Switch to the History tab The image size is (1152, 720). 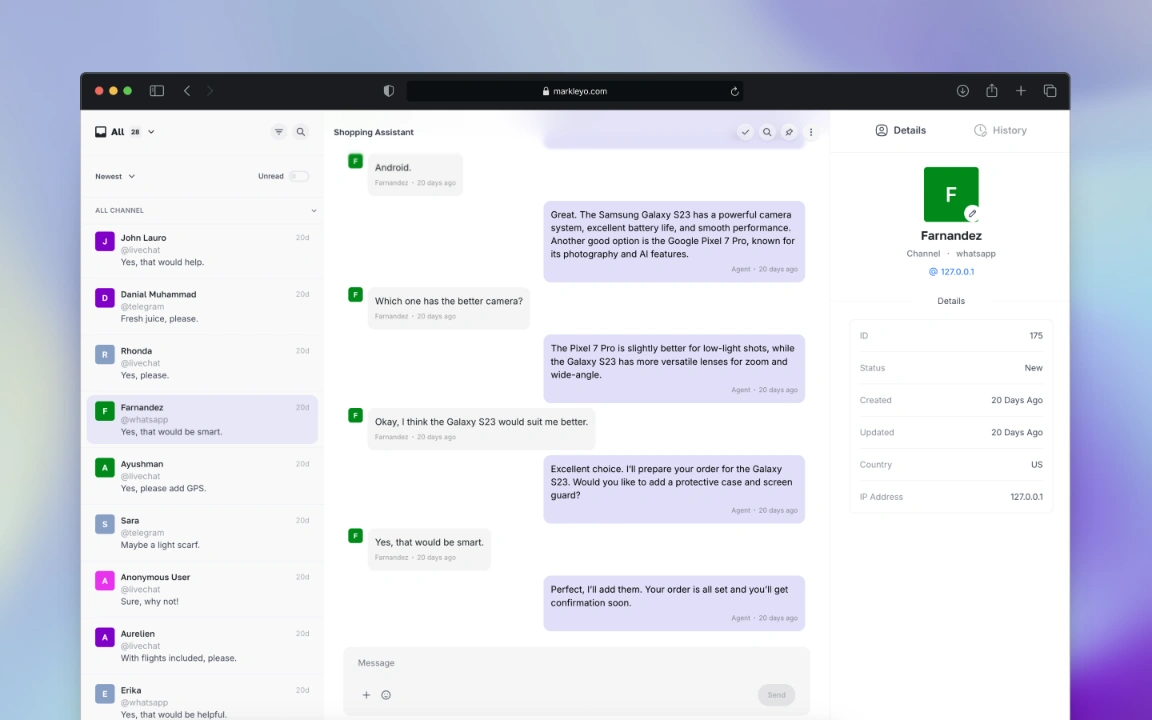tap(1000, 130)
